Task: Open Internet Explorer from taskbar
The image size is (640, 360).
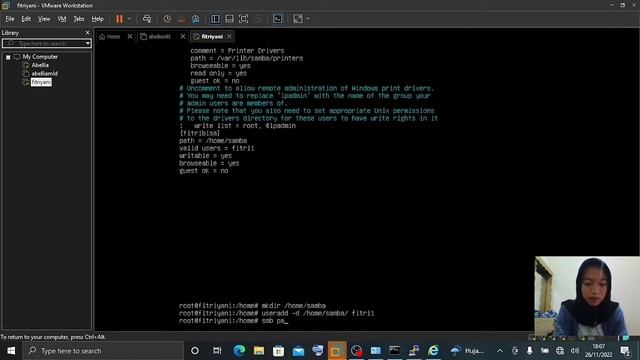Action: (x=433, y=351)
